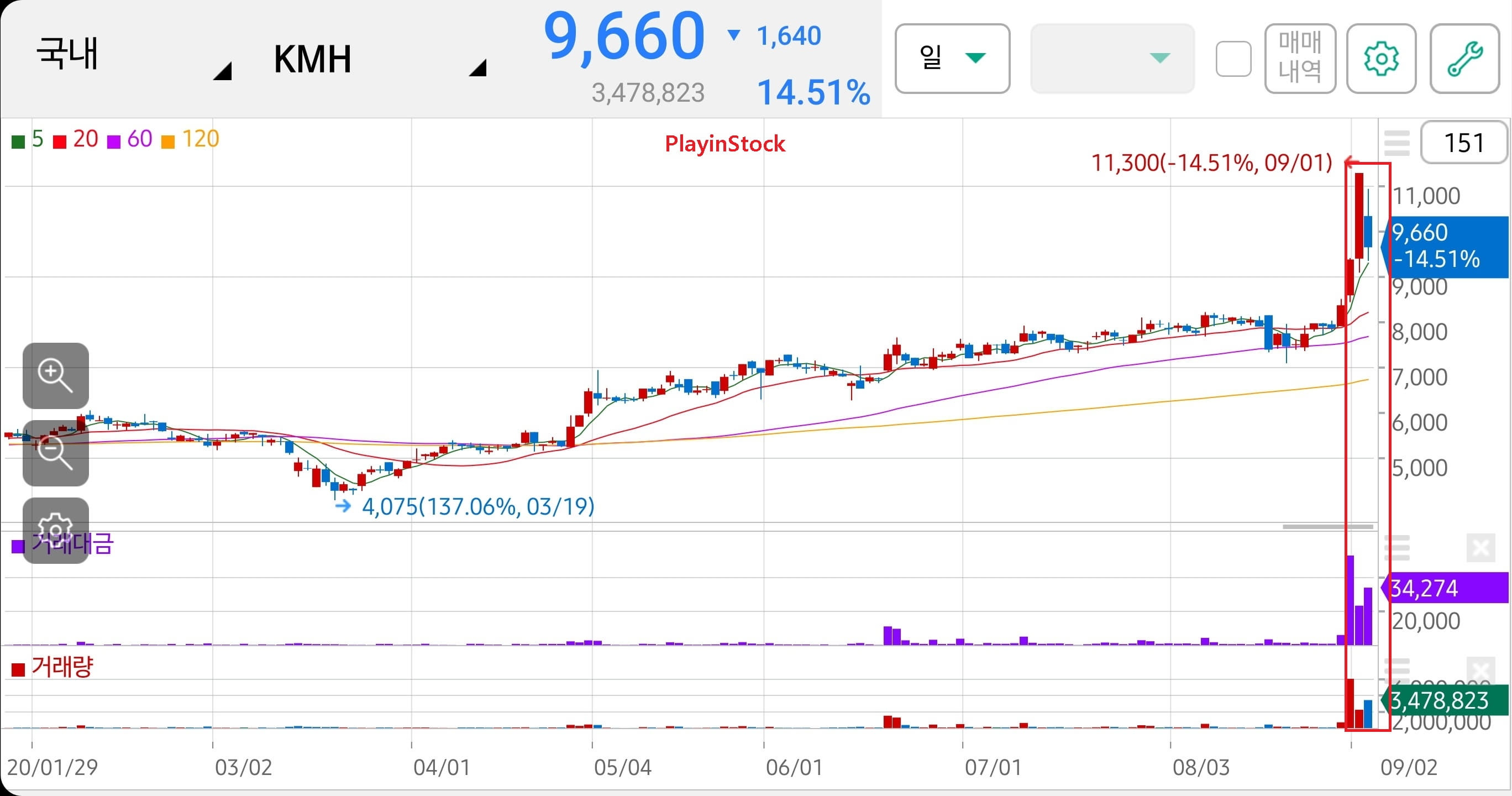The height and width of the screenshot is (796, 1512).
Task: Click the 11,000 price axis label
Action: 1426,196
